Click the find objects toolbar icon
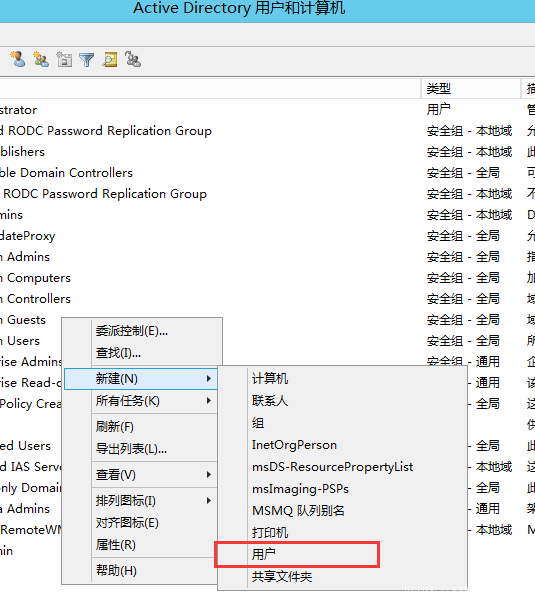Screen dimensions: 535x605 110,59
